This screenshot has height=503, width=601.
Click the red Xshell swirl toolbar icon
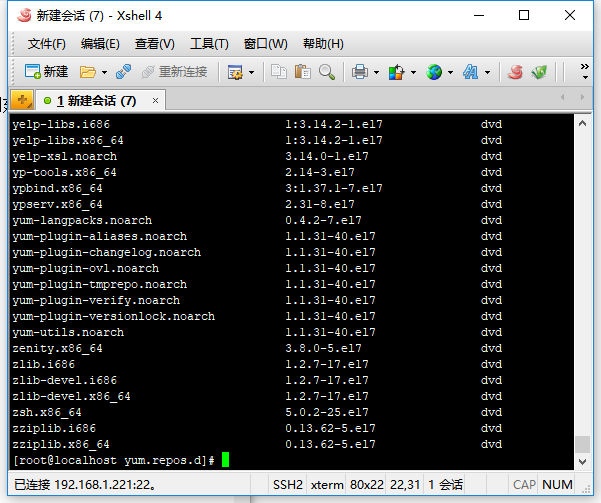pyautogui.click(x=515, y=72)
